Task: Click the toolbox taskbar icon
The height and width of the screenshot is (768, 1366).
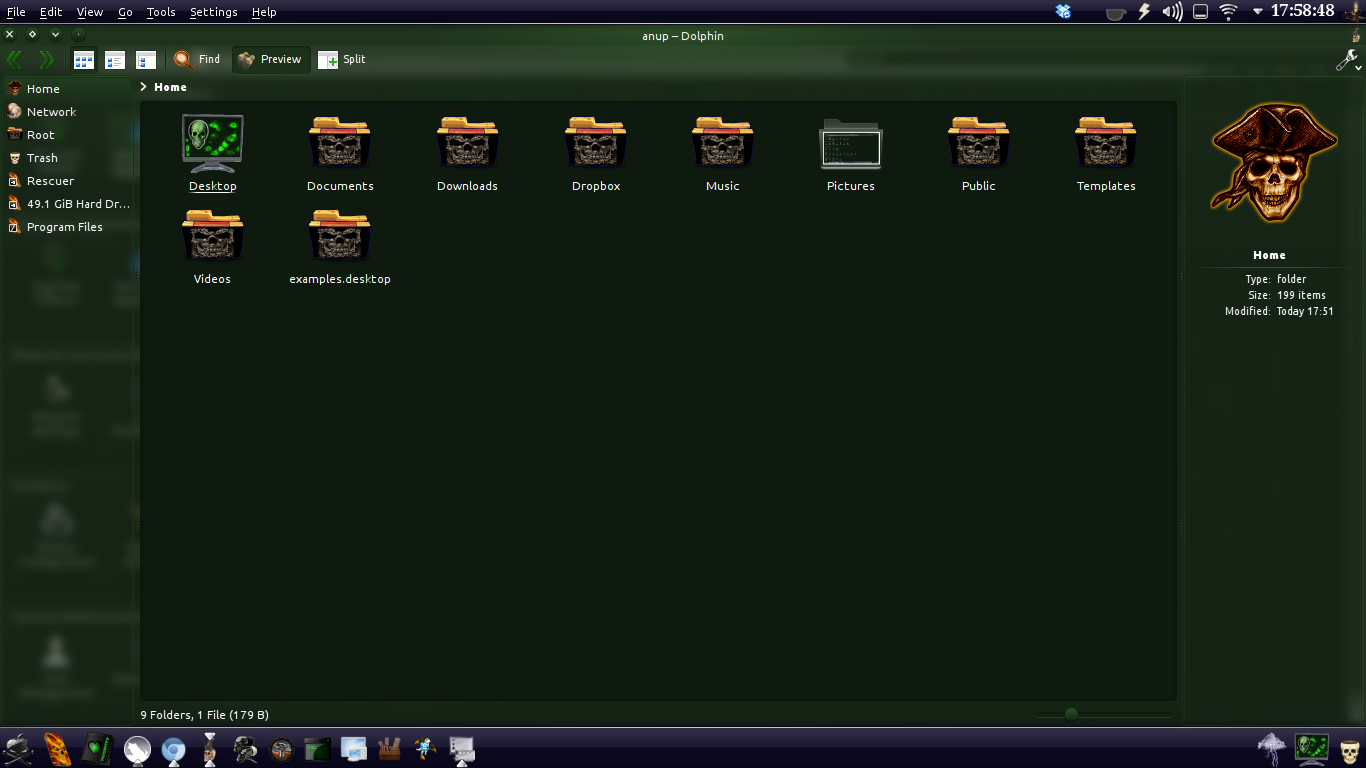Action: pyautogui.click(x=389, y=749)
